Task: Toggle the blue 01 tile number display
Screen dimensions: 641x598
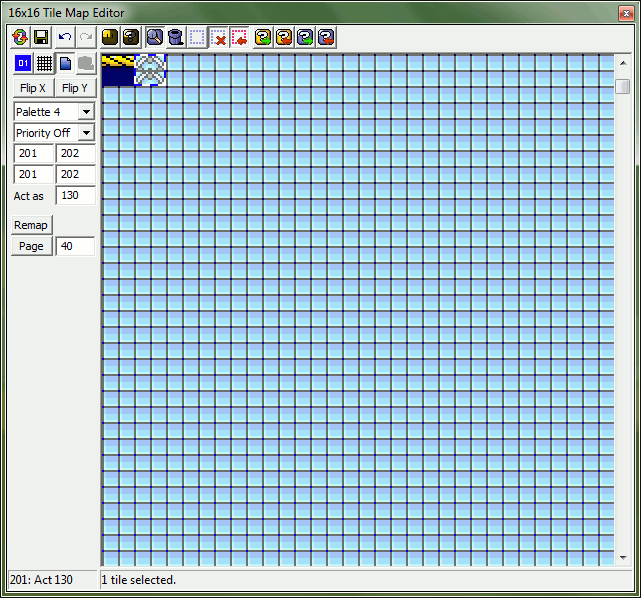Action: pyautogui.click(x=23, y=63)
